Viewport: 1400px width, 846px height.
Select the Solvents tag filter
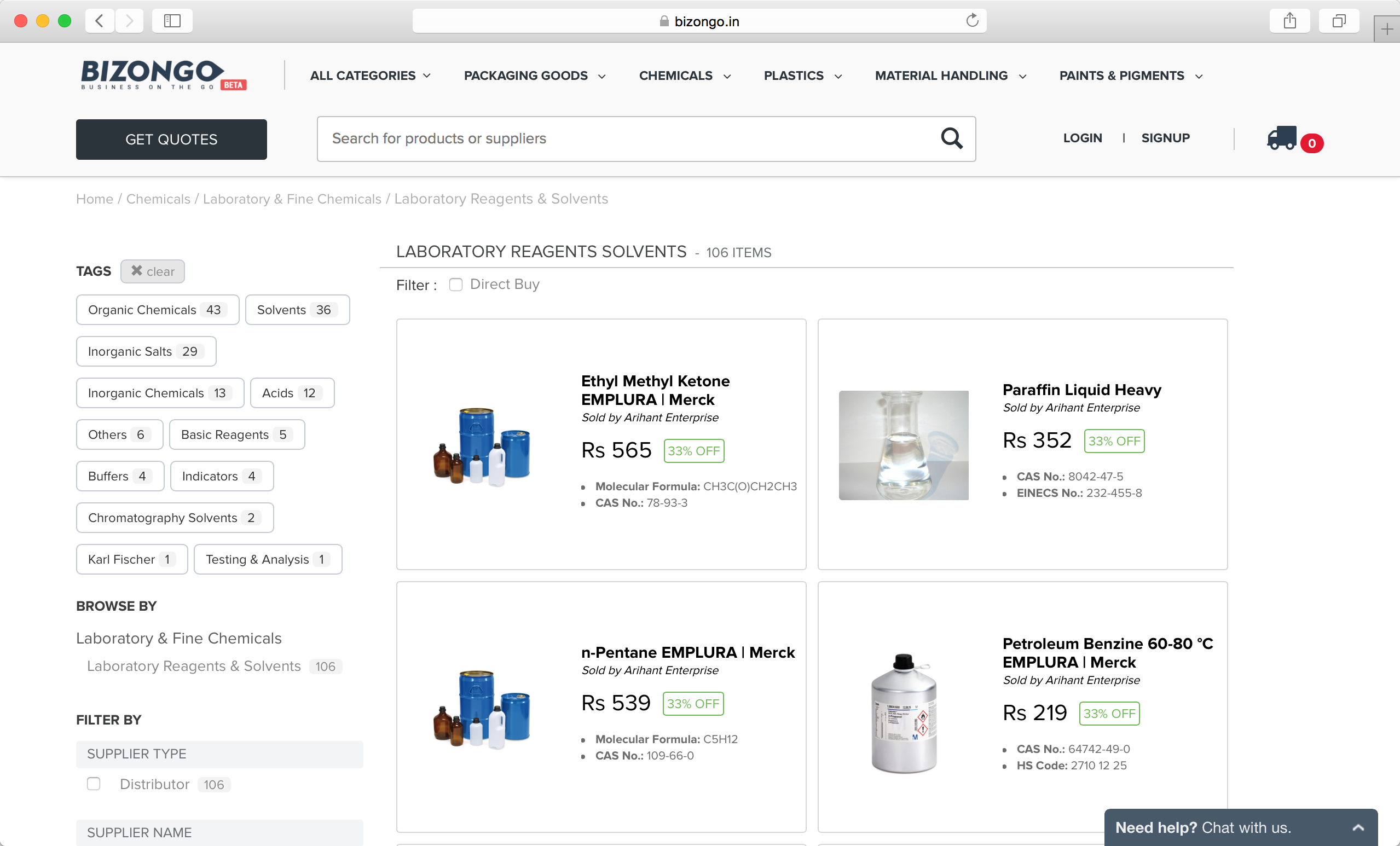pos(297,310)
